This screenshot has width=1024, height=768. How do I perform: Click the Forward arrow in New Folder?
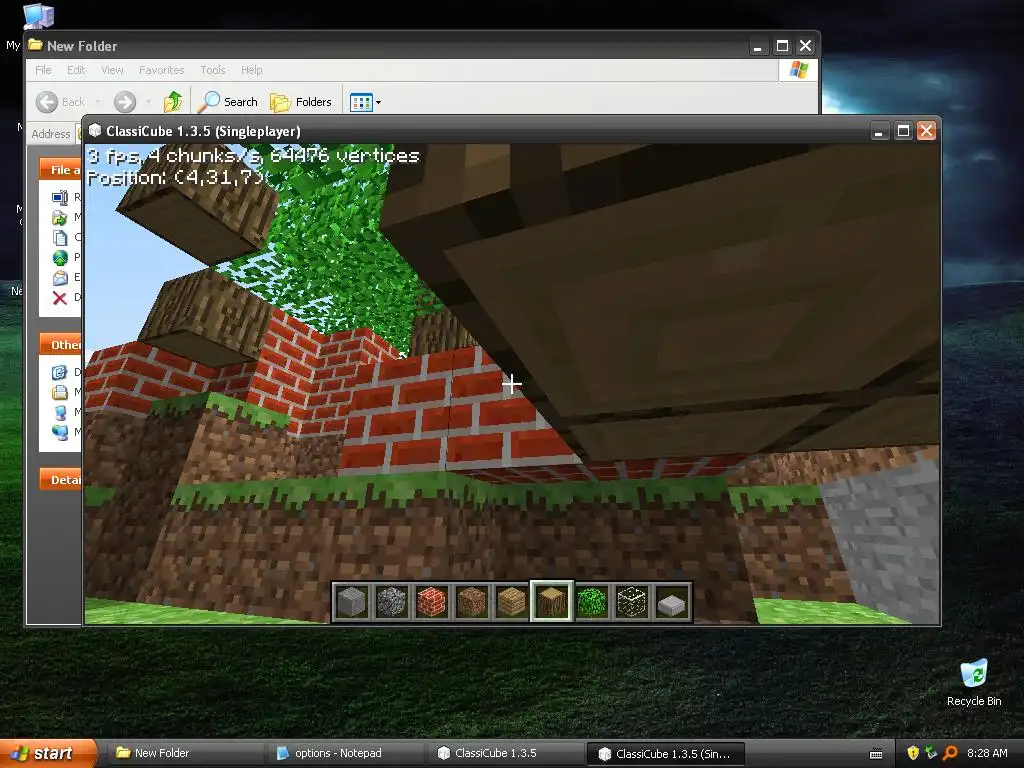pyautogui.click(x=125, y=102)
